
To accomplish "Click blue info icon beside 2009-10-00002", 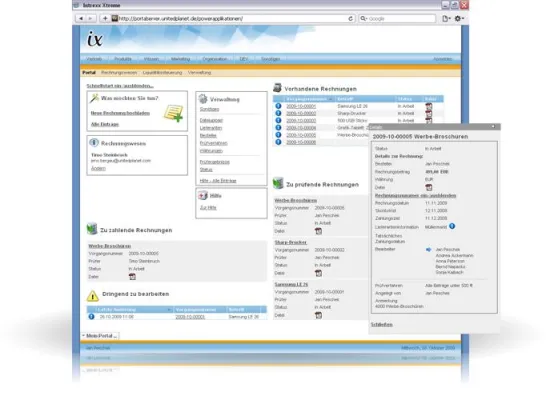I will [x=278, y=113].
